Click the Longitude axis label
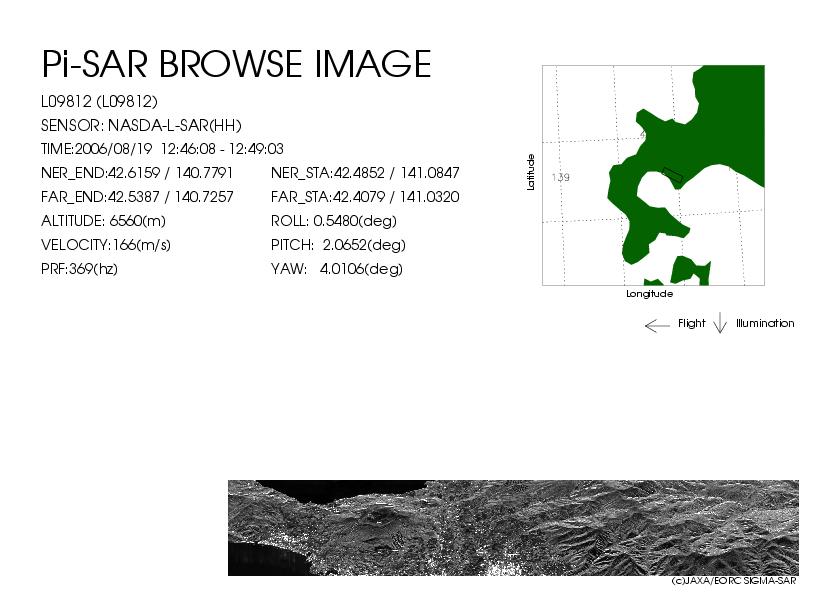822x595 pixels. 650,294
